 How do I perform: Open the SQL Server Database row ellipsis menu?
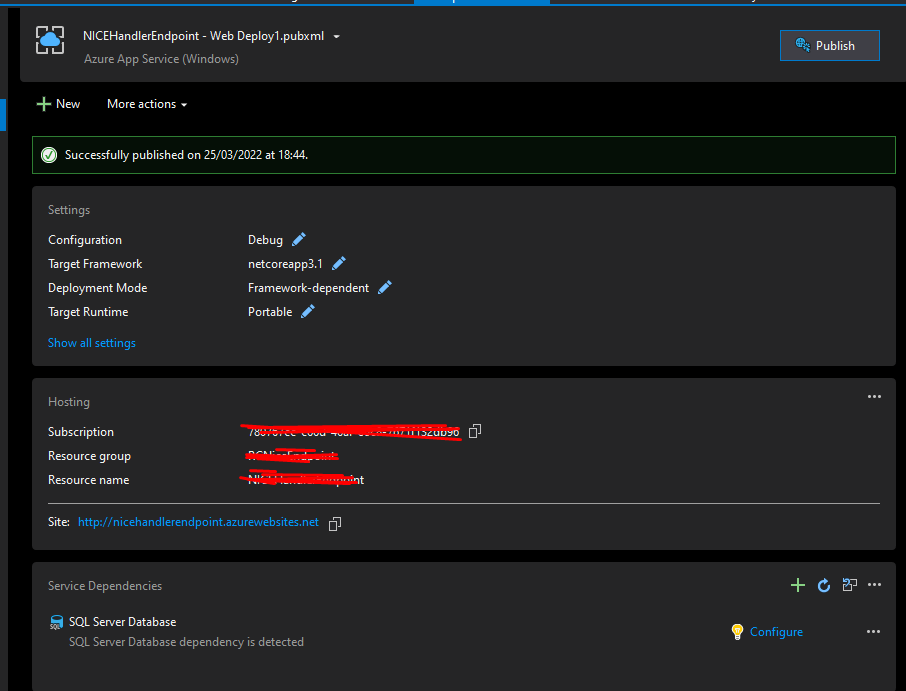[x=874, y=631]
